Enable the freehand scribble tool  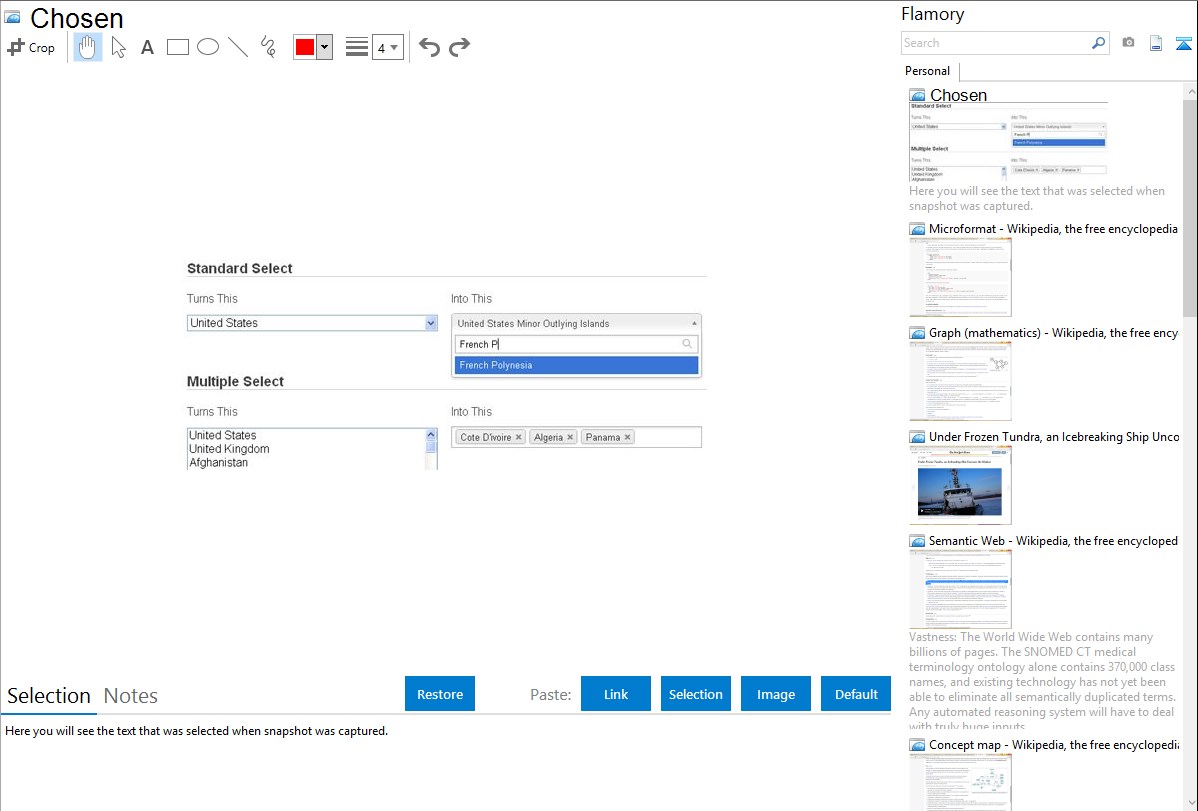[268, 47]
